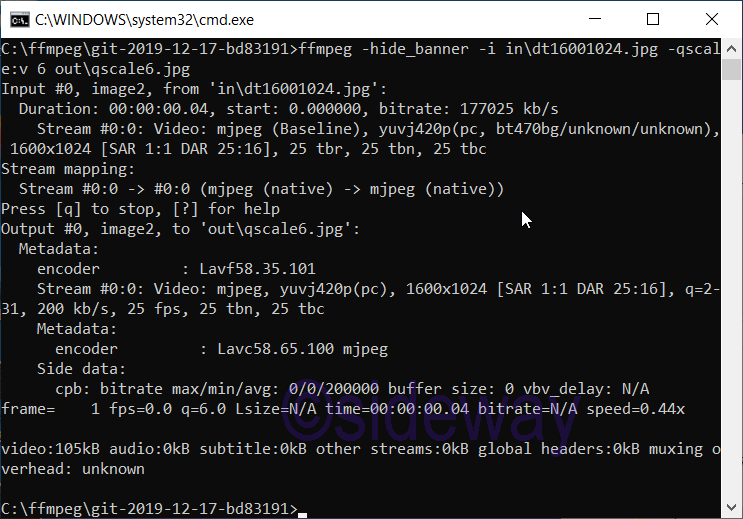Screen dimensions: 743x519
Task: Maximize the cmd.exe window
Action: [x=653, y=19]
